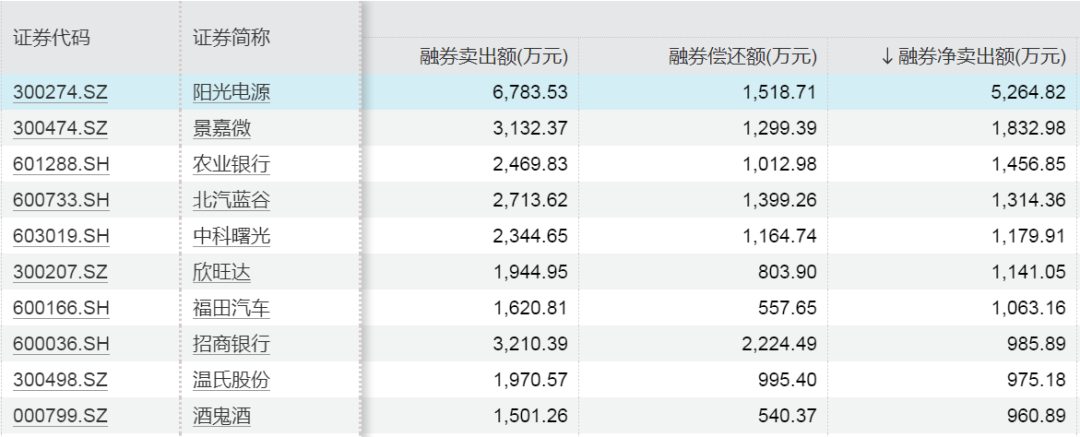Viewport: 1080px width, 437px height.
Task: Open the 农业银行 stock name link
Action: coord(231,164)
